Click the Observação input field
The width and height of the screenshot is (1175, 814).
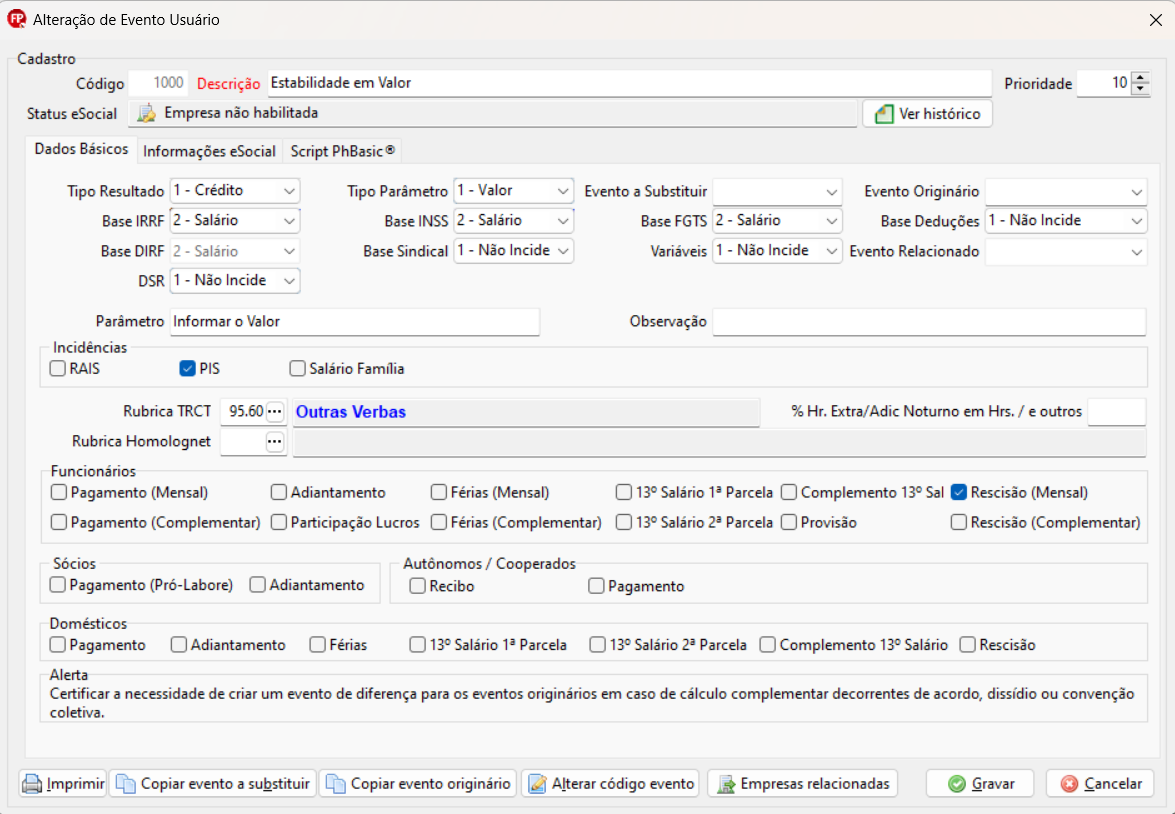(x=929, y=322)
